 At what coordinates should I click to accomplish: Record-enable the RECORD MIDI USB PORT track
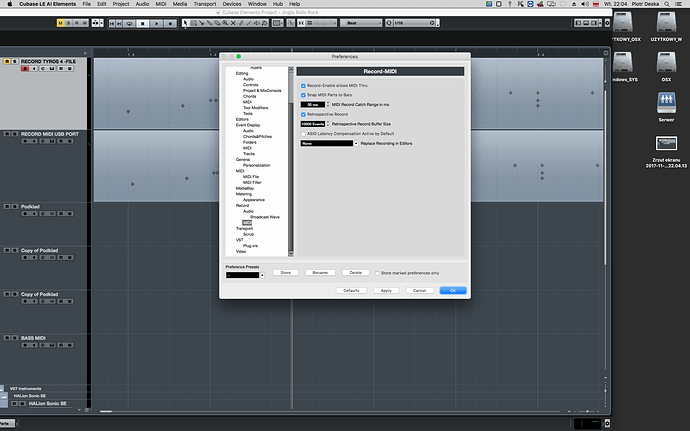click(25, 141)
